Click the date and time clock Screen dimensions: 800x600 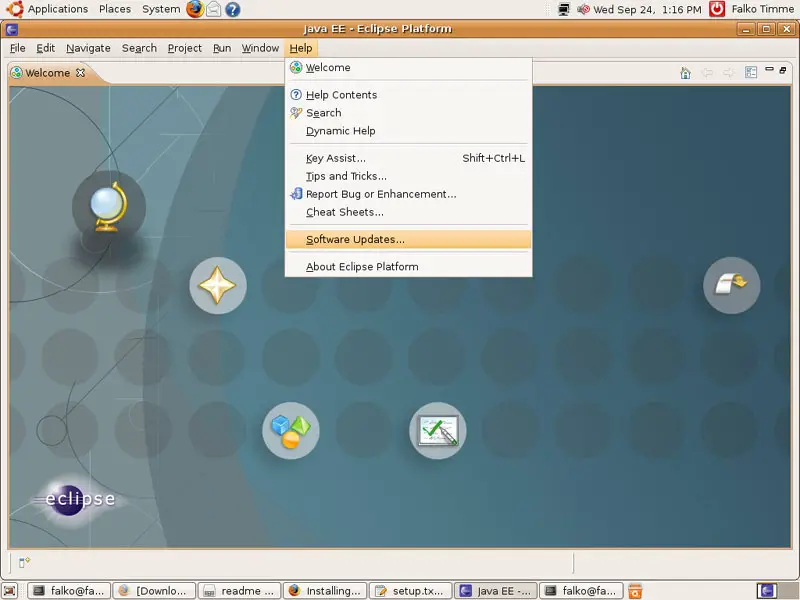[x=647, y=9]
